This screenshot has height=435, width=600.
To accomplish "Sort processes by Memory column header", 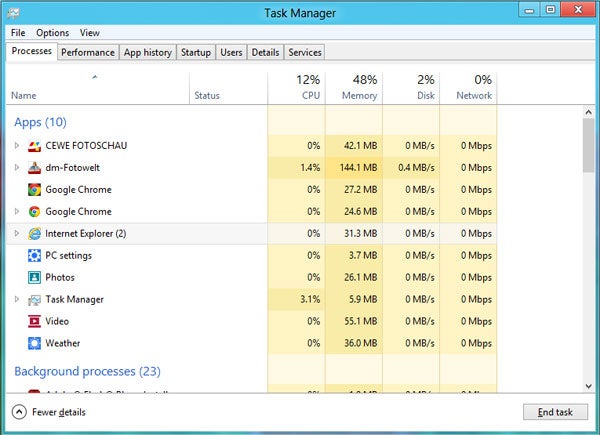I will [x=354, y=88].
